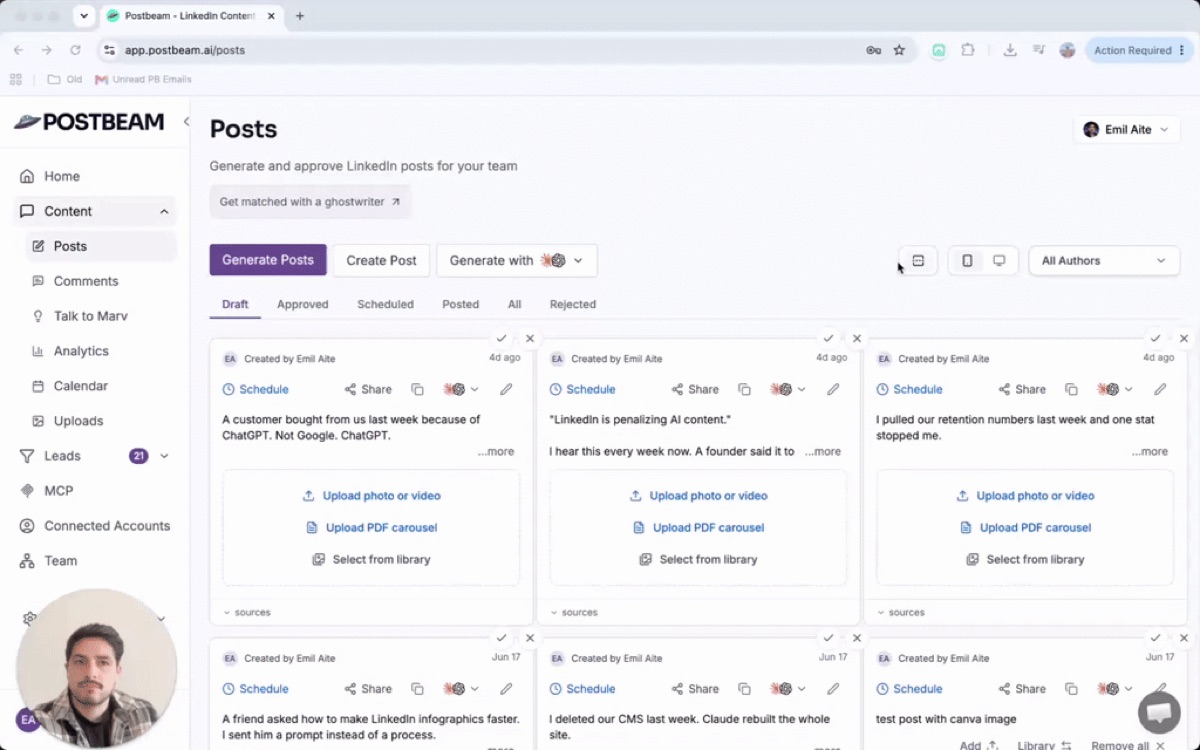1200x750 pixels.
Task: Reject the "LinkedIn is penalizing AI content" draft
Action: pyautogui.click(x=857, y=339)
